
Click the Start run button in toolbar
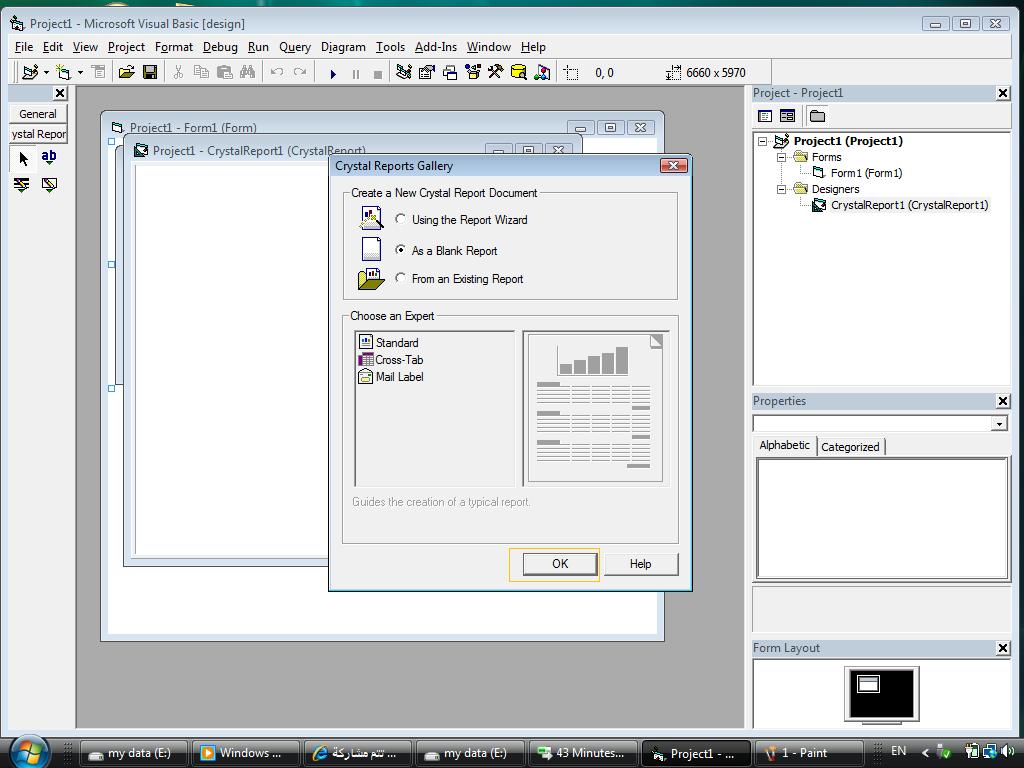point(333,73)
